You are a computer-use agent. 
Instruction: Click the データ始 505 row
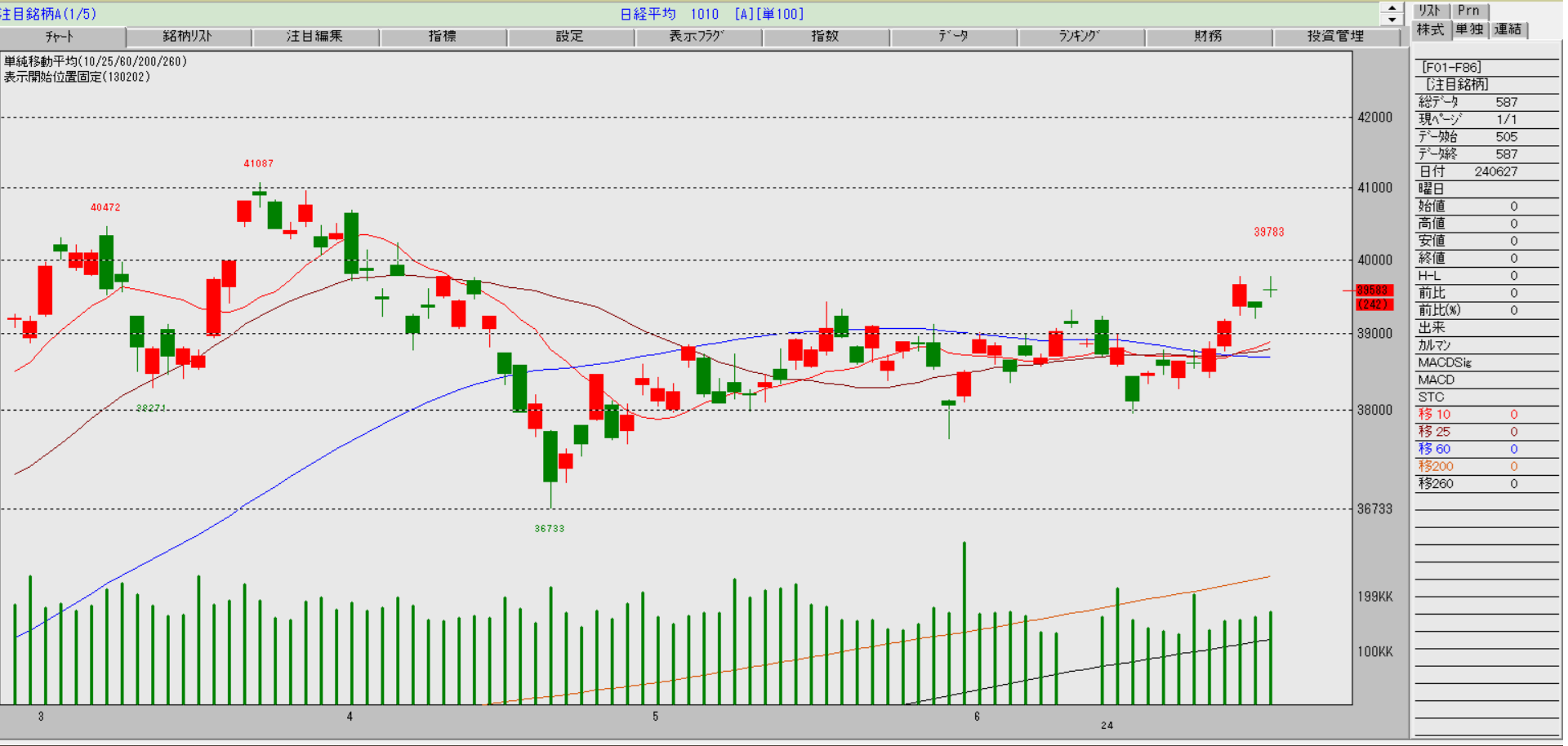1486,137
